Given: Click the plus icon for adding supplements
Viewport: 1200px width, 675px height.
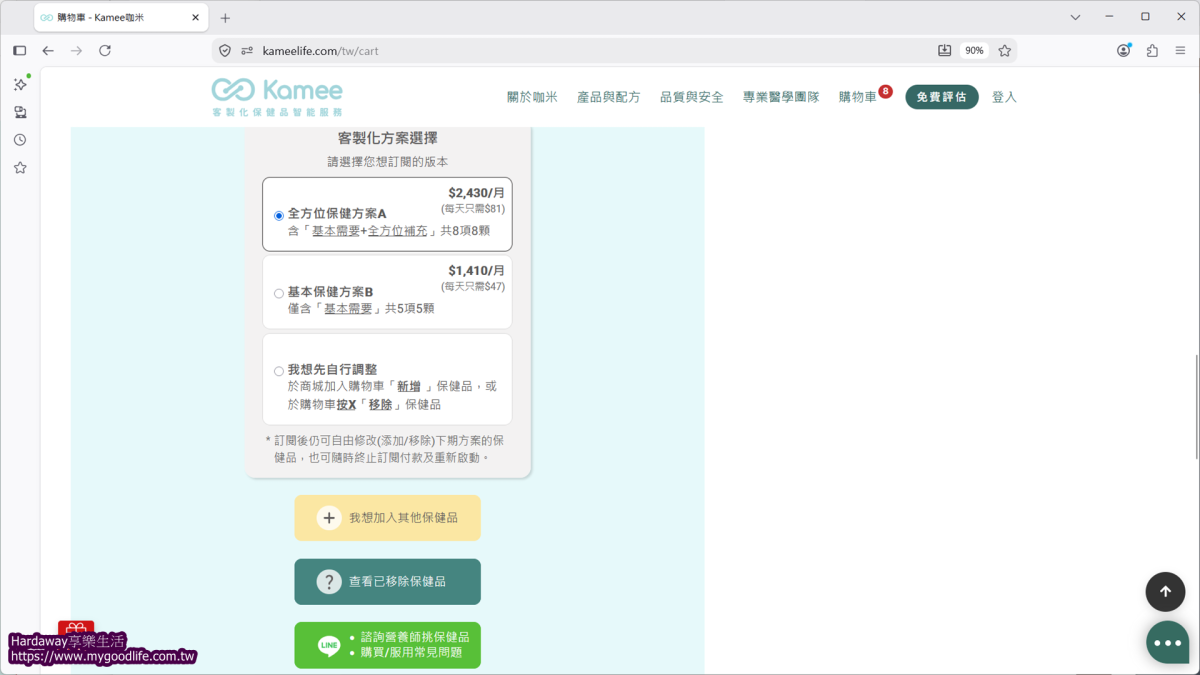Looking at the screenshot, I should tap(329, 518).
